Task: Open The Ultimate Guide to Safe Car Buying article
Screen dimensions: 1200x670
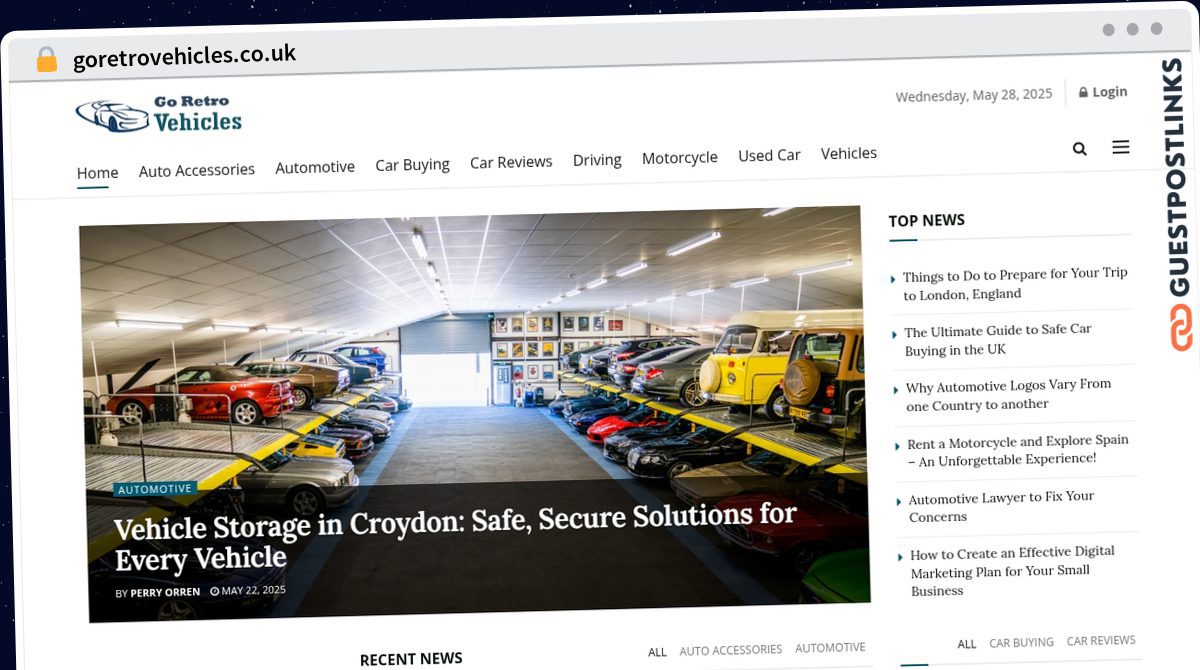Action: pyautogui.click(x=997, y=339)
